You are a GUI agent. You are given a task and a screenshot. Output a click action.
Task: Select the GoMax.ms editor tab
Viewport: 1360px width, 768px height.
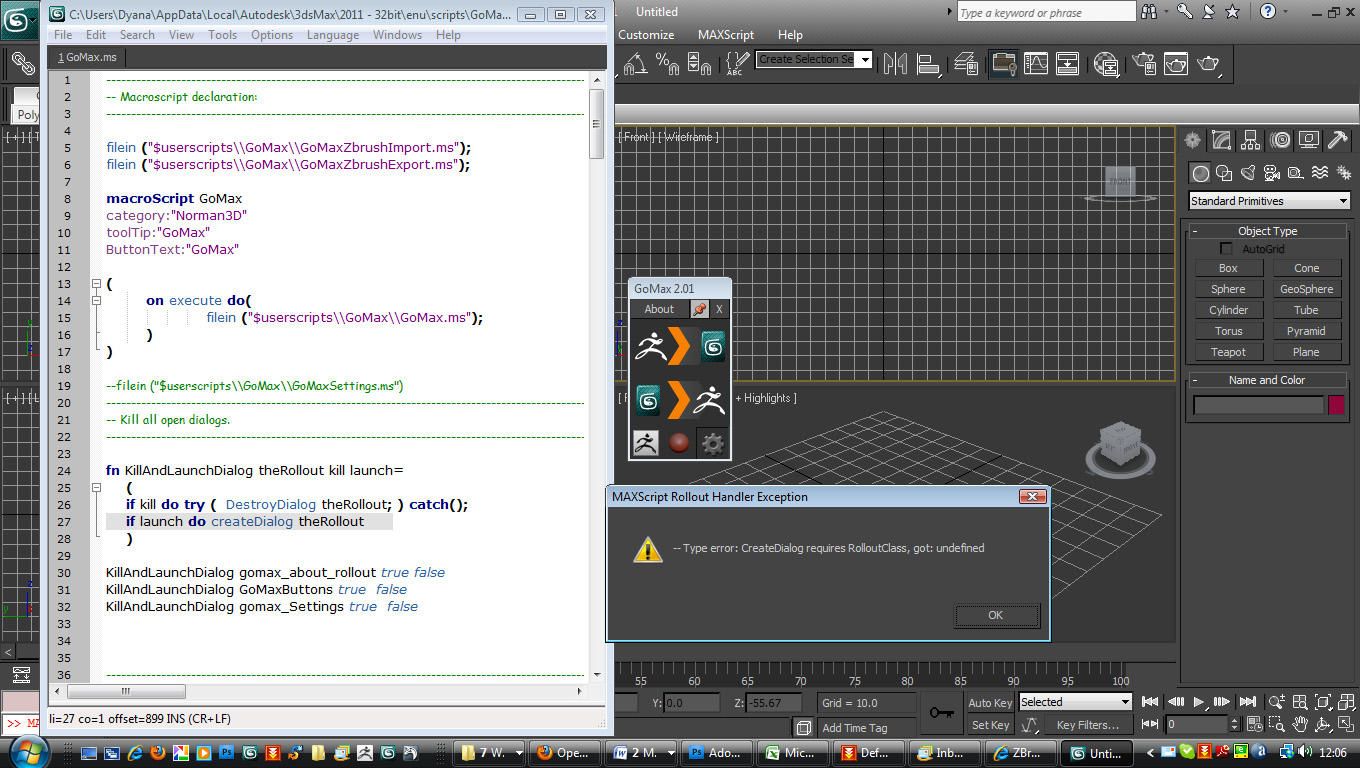[x=87, y=58]
